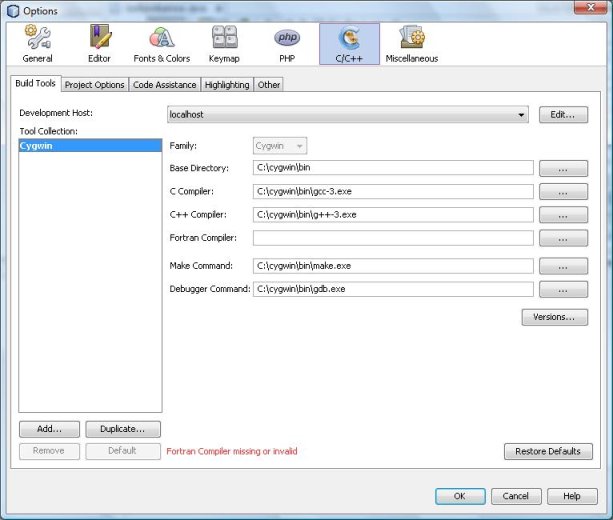The height and width of the screenshot is (520, 613).
Task: Open the PHP options category
Action: tap(287, 44)
